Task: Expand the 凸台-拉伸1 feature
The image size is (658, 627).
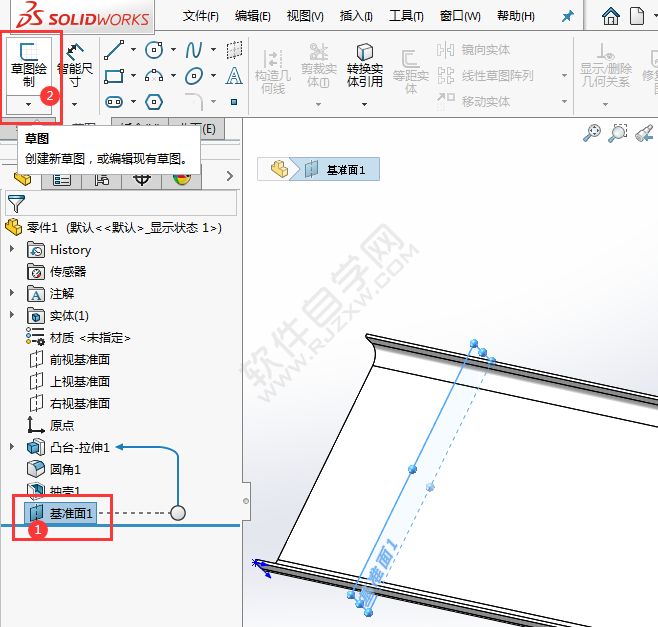Action: tap(12, 447)
